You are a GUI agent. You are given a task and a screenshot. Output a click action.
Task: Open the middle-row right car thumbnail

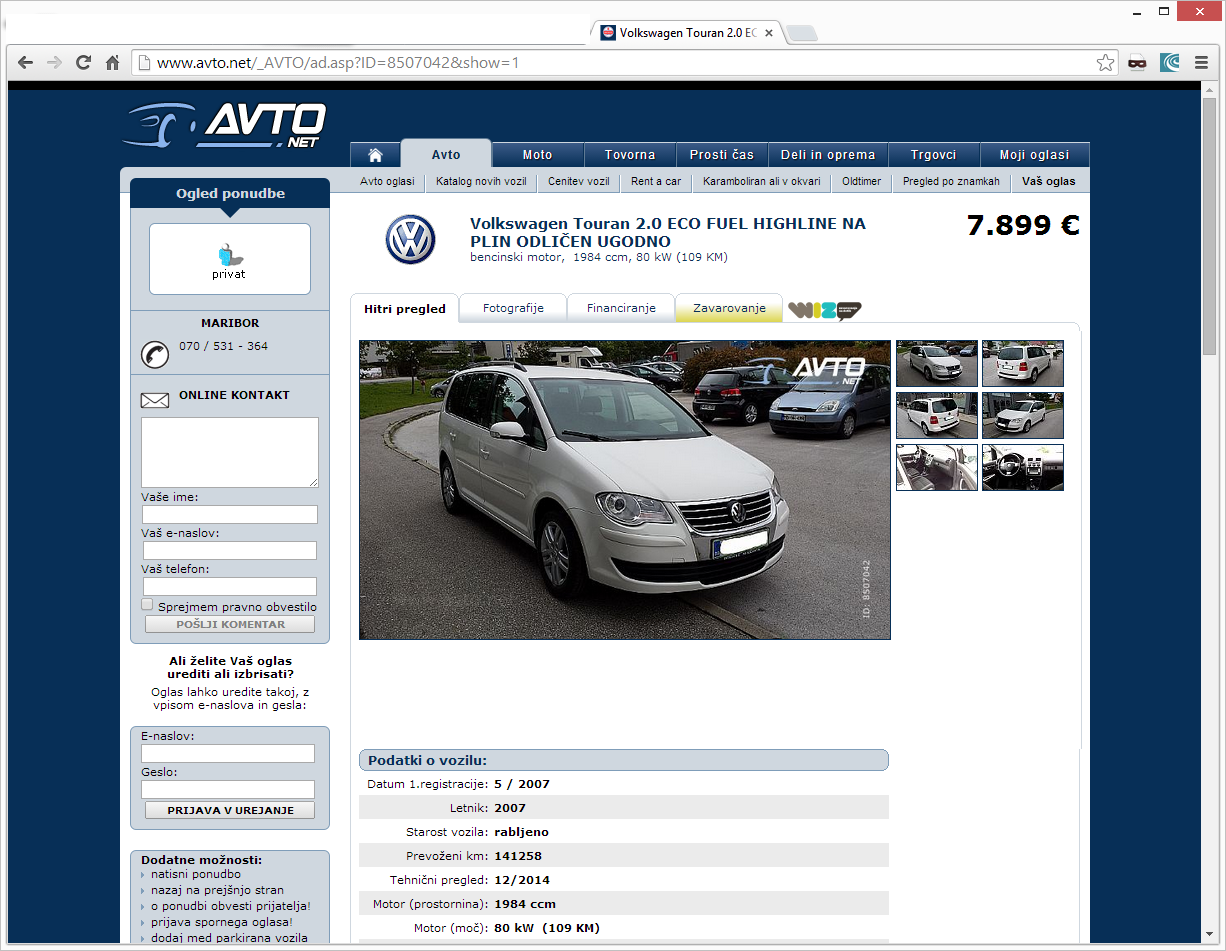[x=1023, y=415]
